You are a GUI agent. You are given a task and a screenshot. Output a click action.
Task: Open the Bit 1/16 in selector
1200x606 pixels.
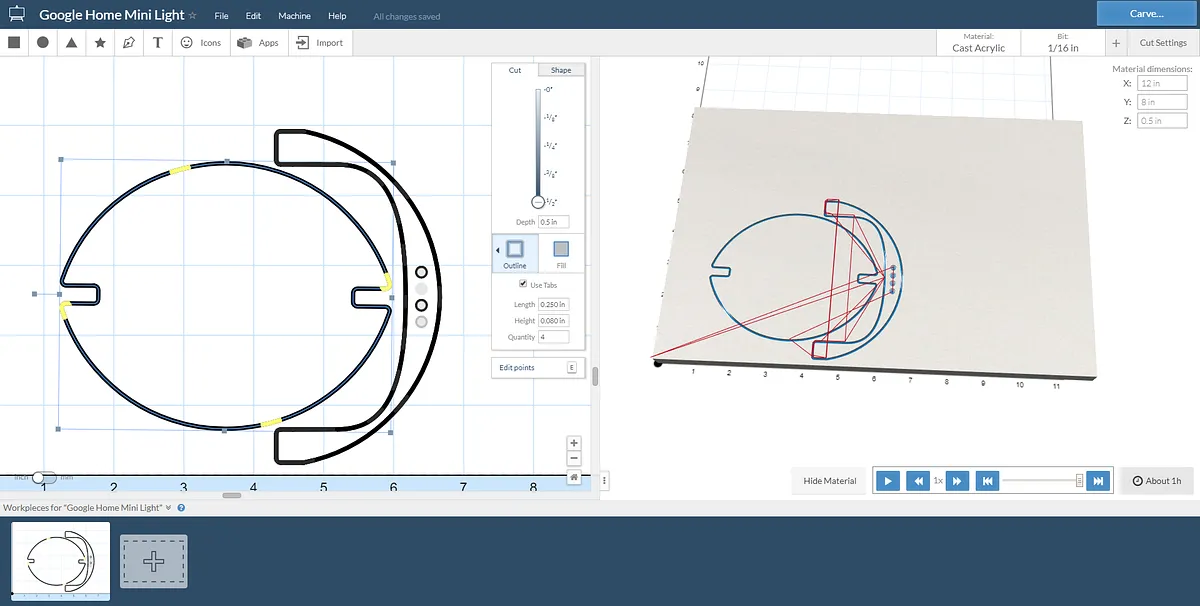[1062, 43]
